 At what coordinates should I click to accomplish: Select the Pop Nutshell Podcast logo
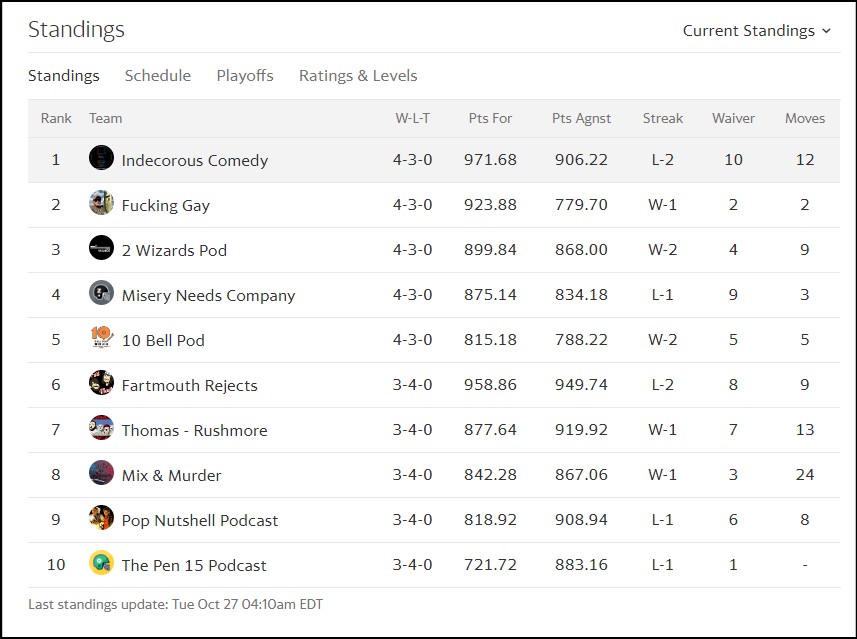101,519
